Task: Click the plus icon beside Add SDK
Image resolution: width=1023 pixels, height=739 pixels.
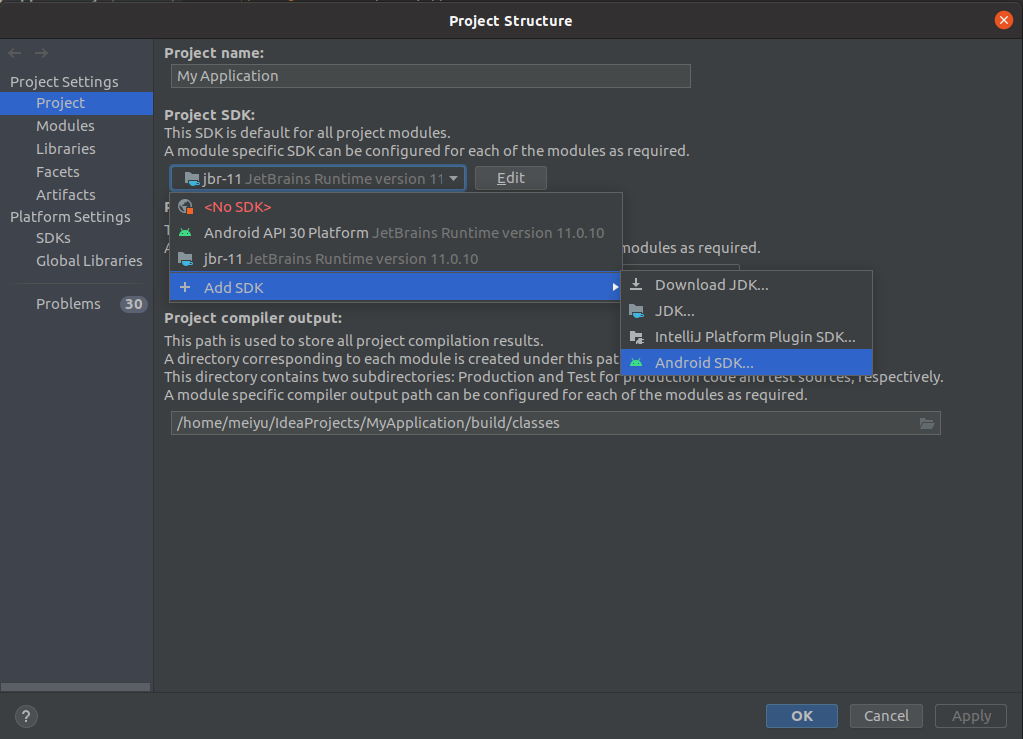Action: [x=184, y=288]
